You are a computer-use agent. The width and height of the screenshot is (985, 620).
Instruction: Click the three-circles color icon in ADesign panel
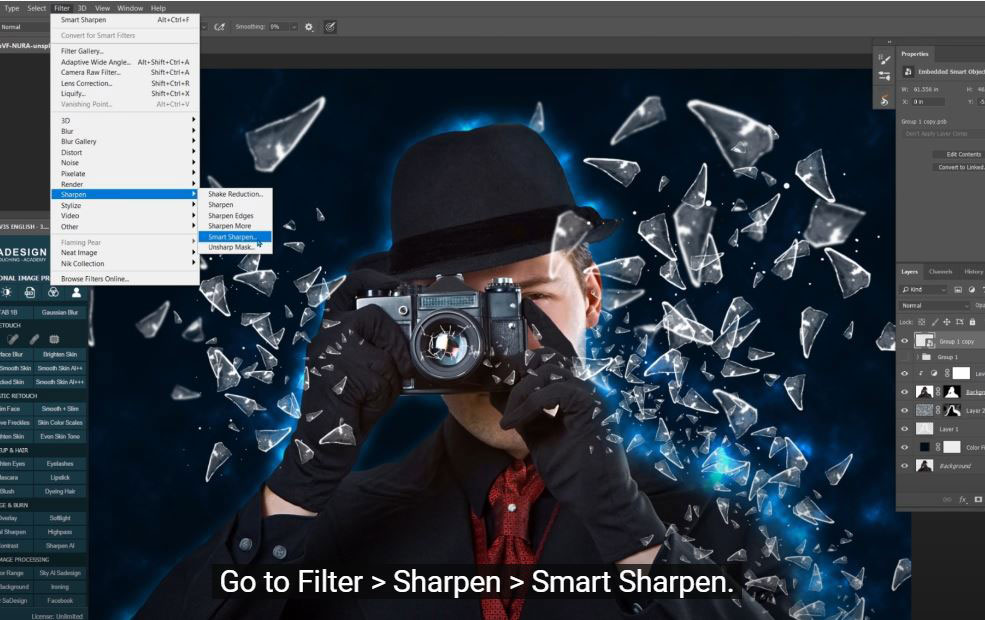coord(53,292)
